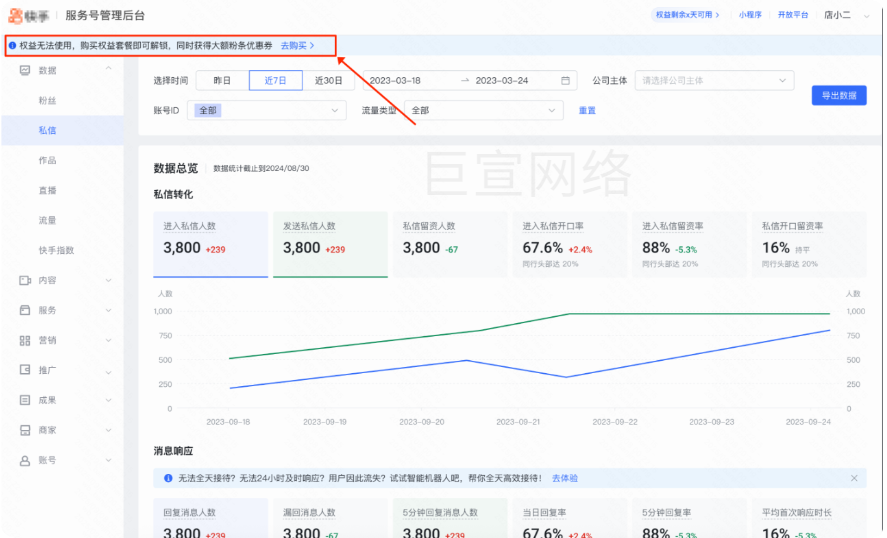The height and width of the screenshot is (538, 887).
Task: Open 私信 in the sidebar
Action: point(48,130)
